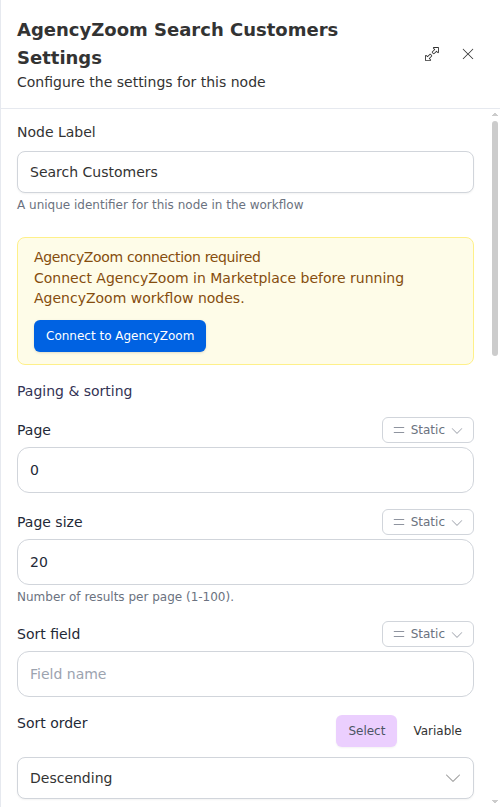
Task: Open the Static mode dropdown for Page
Action: point(427,430)
